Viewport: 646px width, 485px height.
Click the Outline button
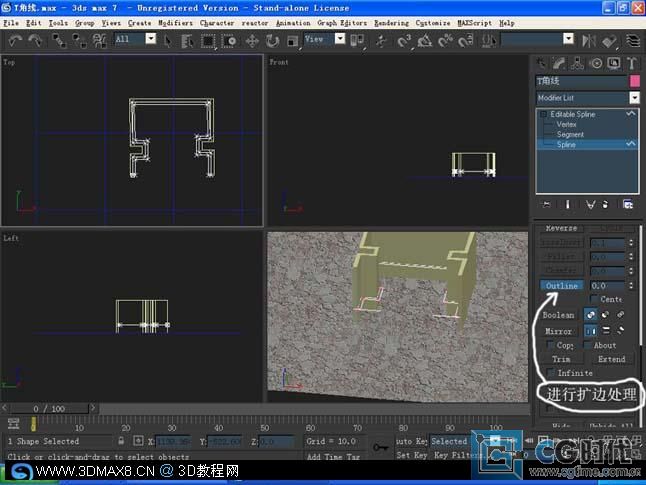pos(563,286)
